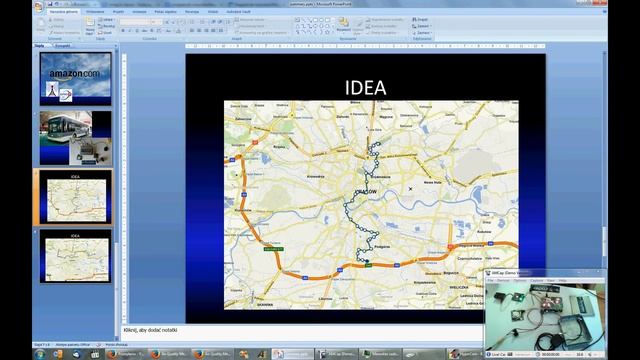Decrease font size with shrink font icon
Screen dimensions: 640x360
173,22
